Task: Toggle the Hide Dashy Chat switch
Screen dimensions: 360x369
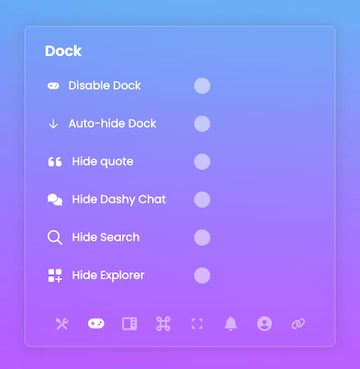Action: pos(202,200)
